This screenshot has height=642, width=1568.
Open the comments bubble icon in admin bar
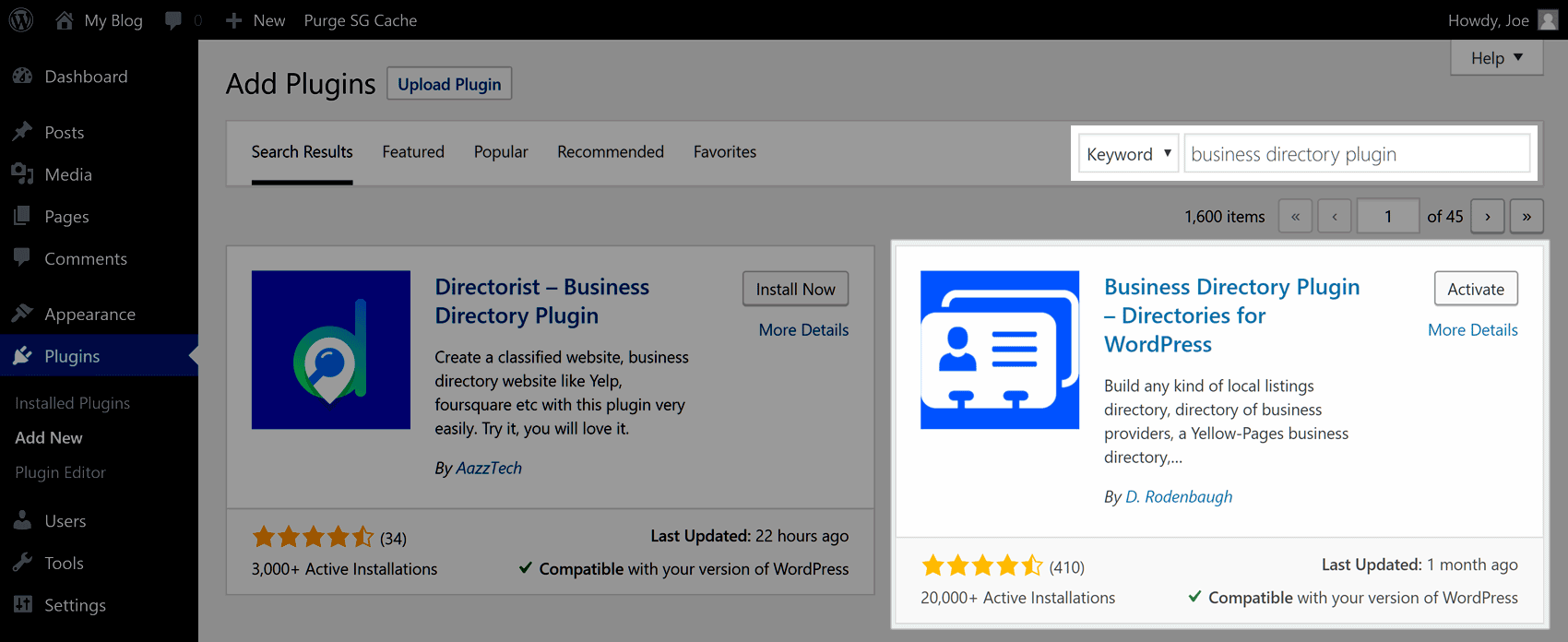[173, 20]
